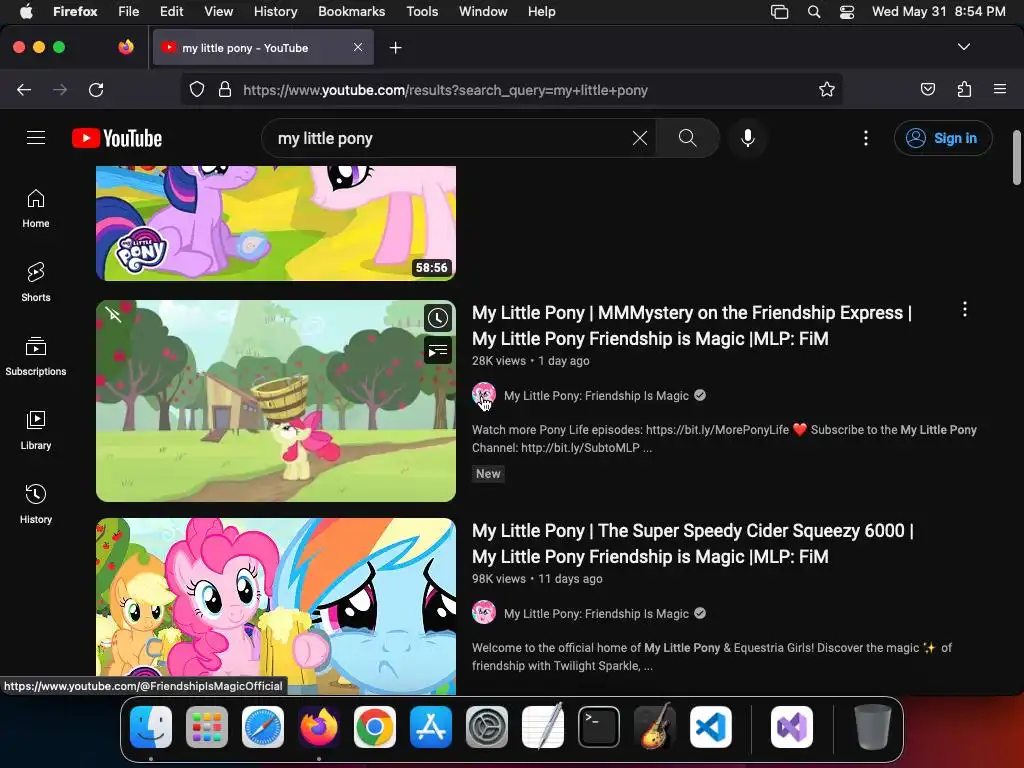Add MMMystery video to queue

pos(438,350)
